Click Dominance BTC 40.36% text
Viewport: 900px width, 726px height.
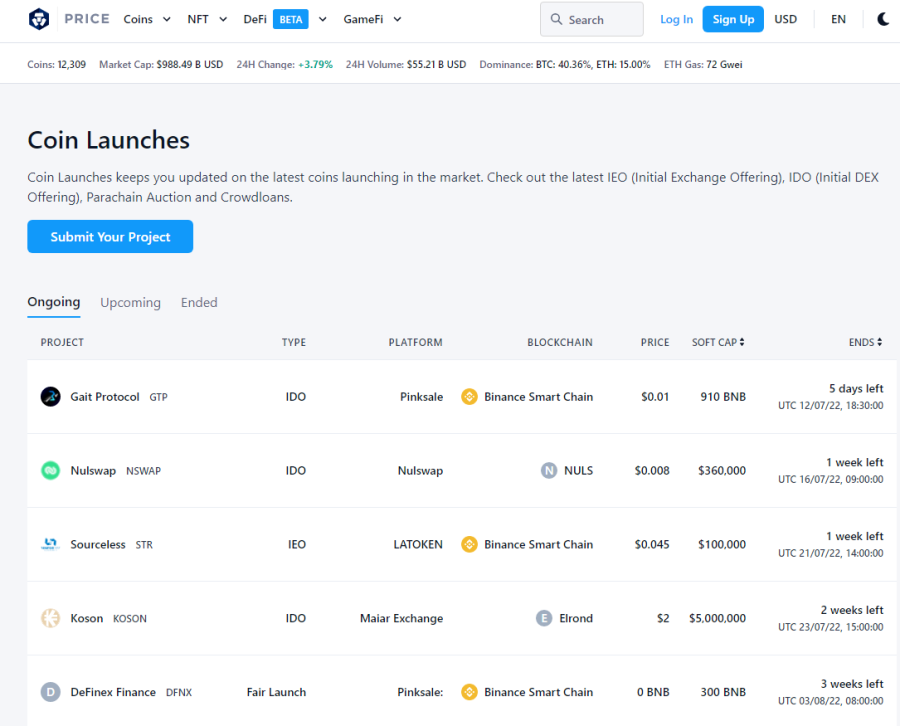[564, 64]
